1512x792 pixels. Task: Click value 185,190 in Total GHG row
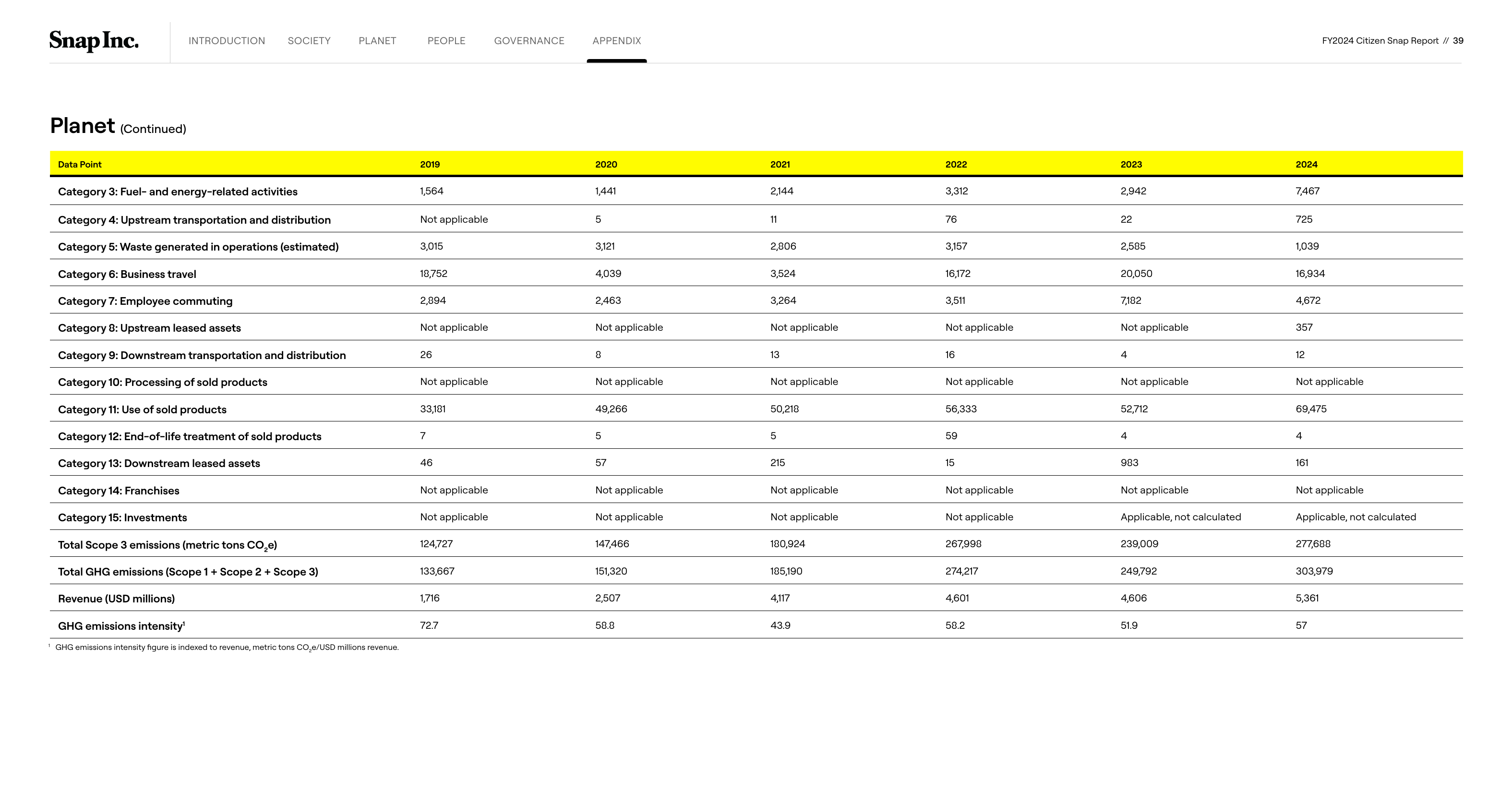[786, 572]
